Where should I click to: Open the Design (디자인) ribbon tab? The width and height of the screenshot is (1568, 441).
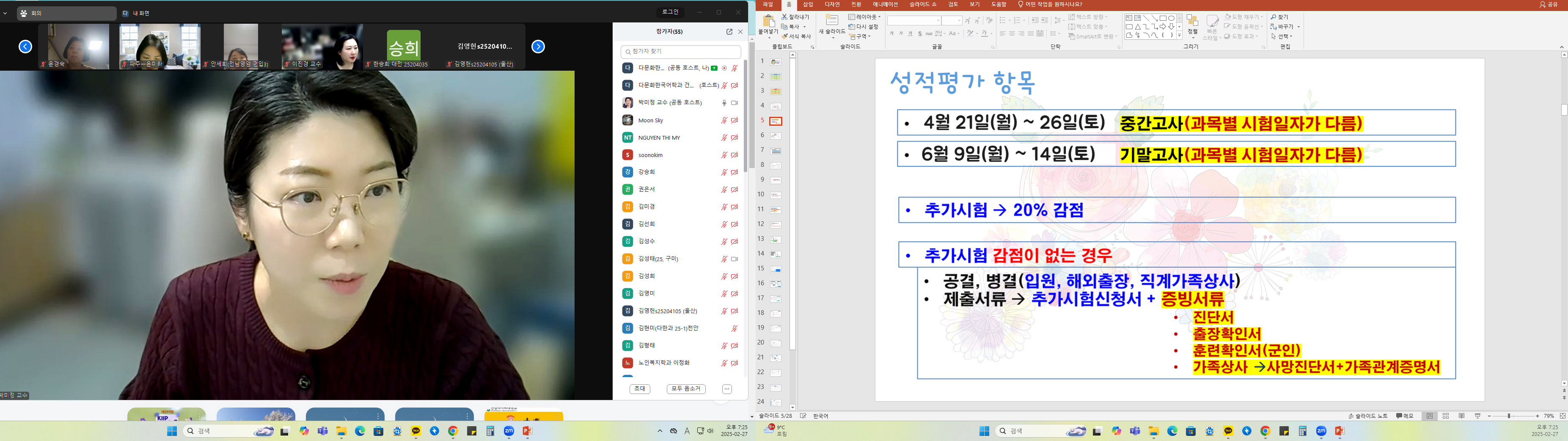pyautogui.click(x=832, y=5)
